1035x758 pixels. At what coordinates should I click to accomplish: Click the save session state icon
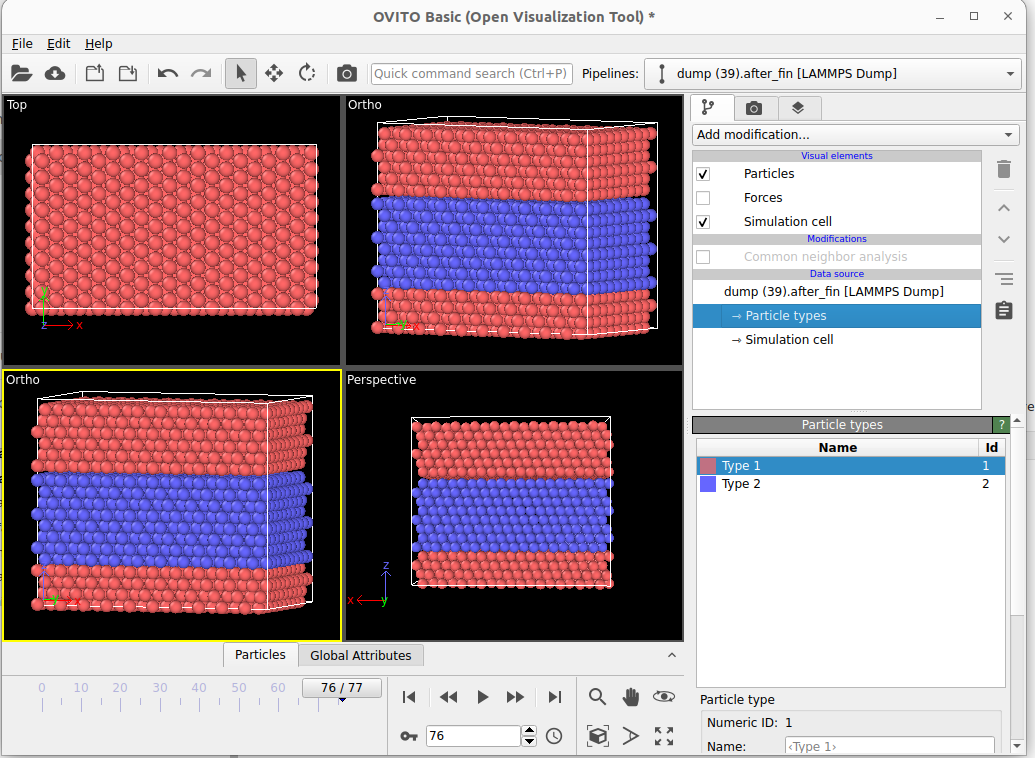(x=128, y=73)
